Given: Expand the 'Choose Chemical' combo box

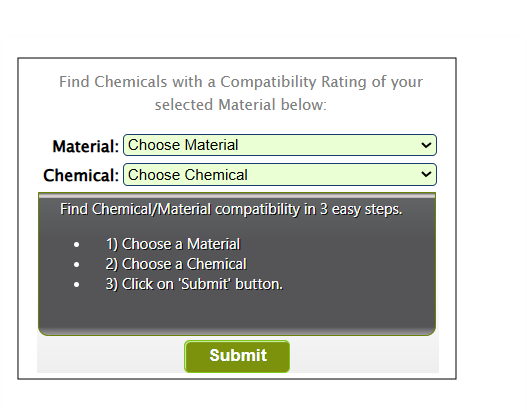Looking at the screenshot, I should pos(280,174).
